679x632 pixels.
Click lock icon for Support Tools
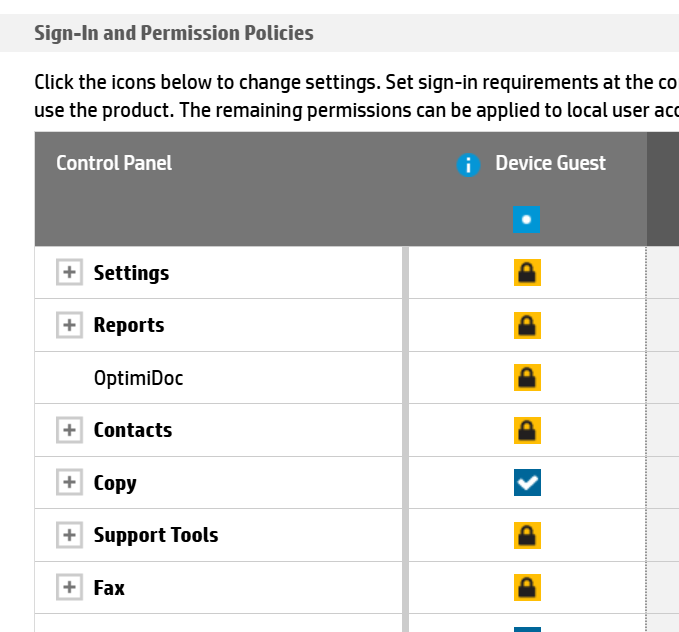click(x=527, y=535)
